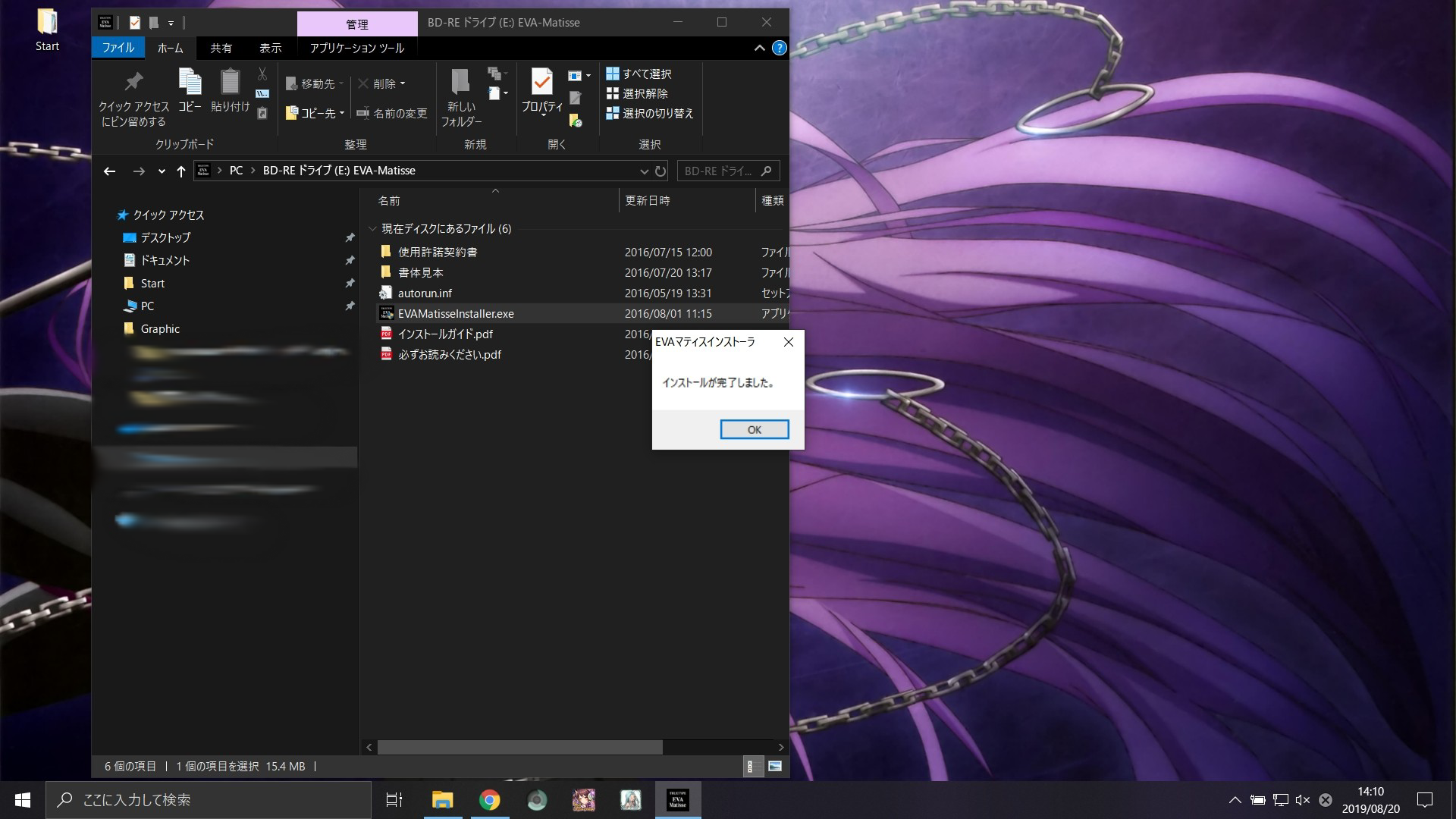Click the Paste shortcut icon in ribbon

[x=262, y=113]
